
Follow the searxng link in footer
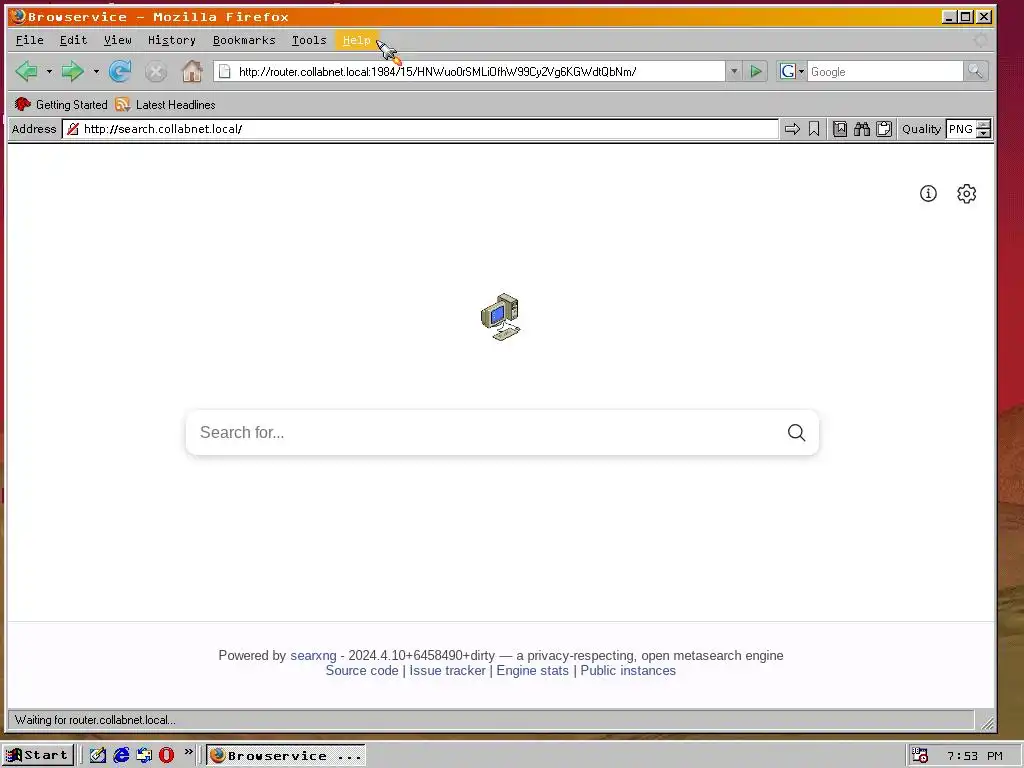point(313,656)
